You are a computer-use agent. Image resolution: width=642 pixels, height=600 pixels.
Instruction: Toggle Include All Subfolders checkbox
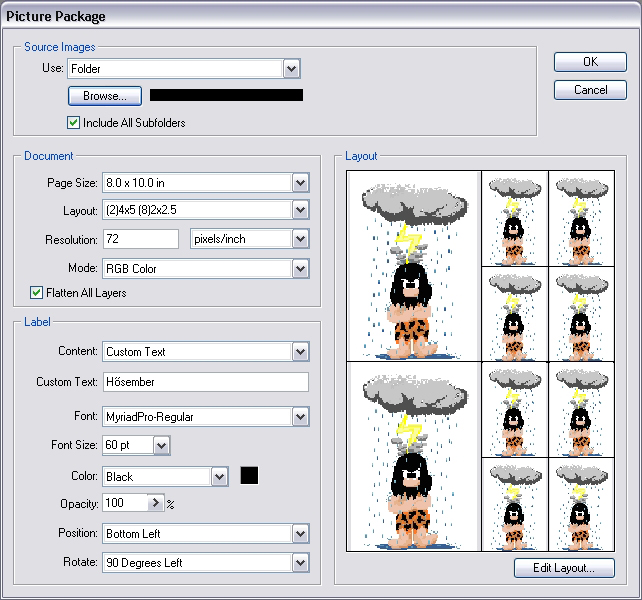(x=73, y=123)
